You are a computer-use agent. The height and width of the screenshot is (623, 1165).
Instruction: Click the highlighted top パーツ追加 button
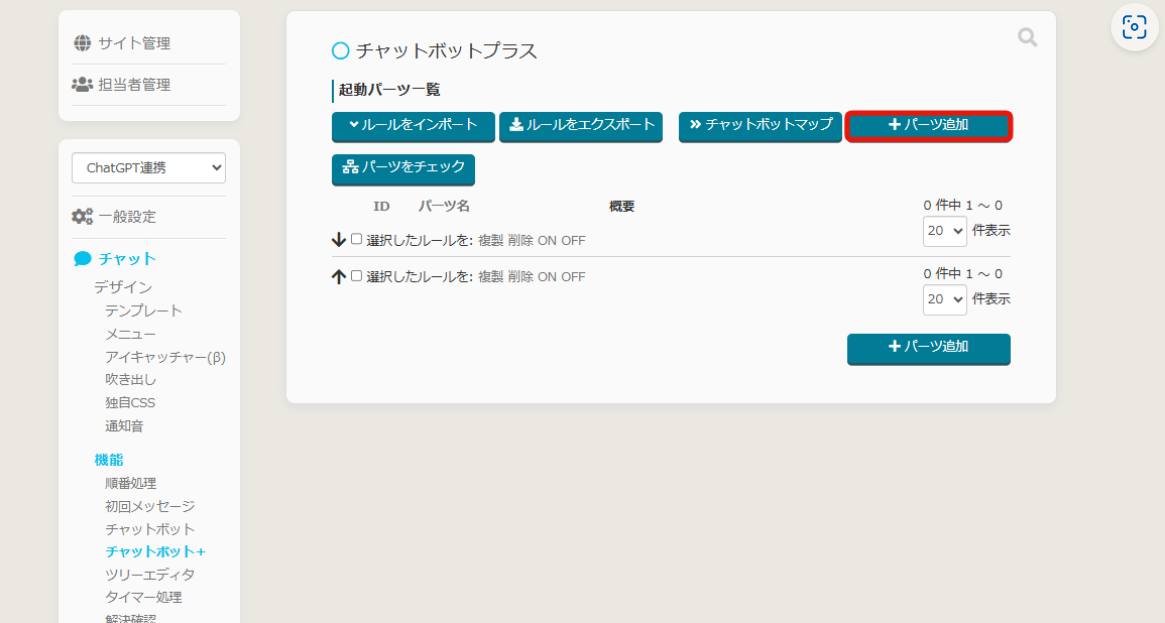[928, 126]
